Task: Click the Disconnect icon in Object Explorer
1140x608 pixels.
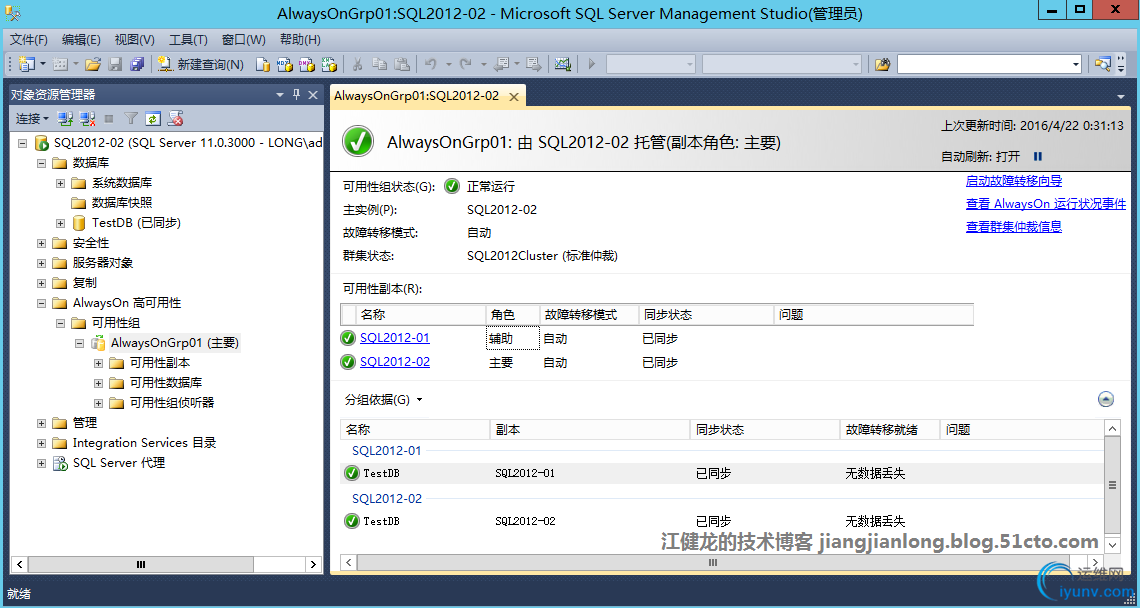Action: [x=88, y=118]
